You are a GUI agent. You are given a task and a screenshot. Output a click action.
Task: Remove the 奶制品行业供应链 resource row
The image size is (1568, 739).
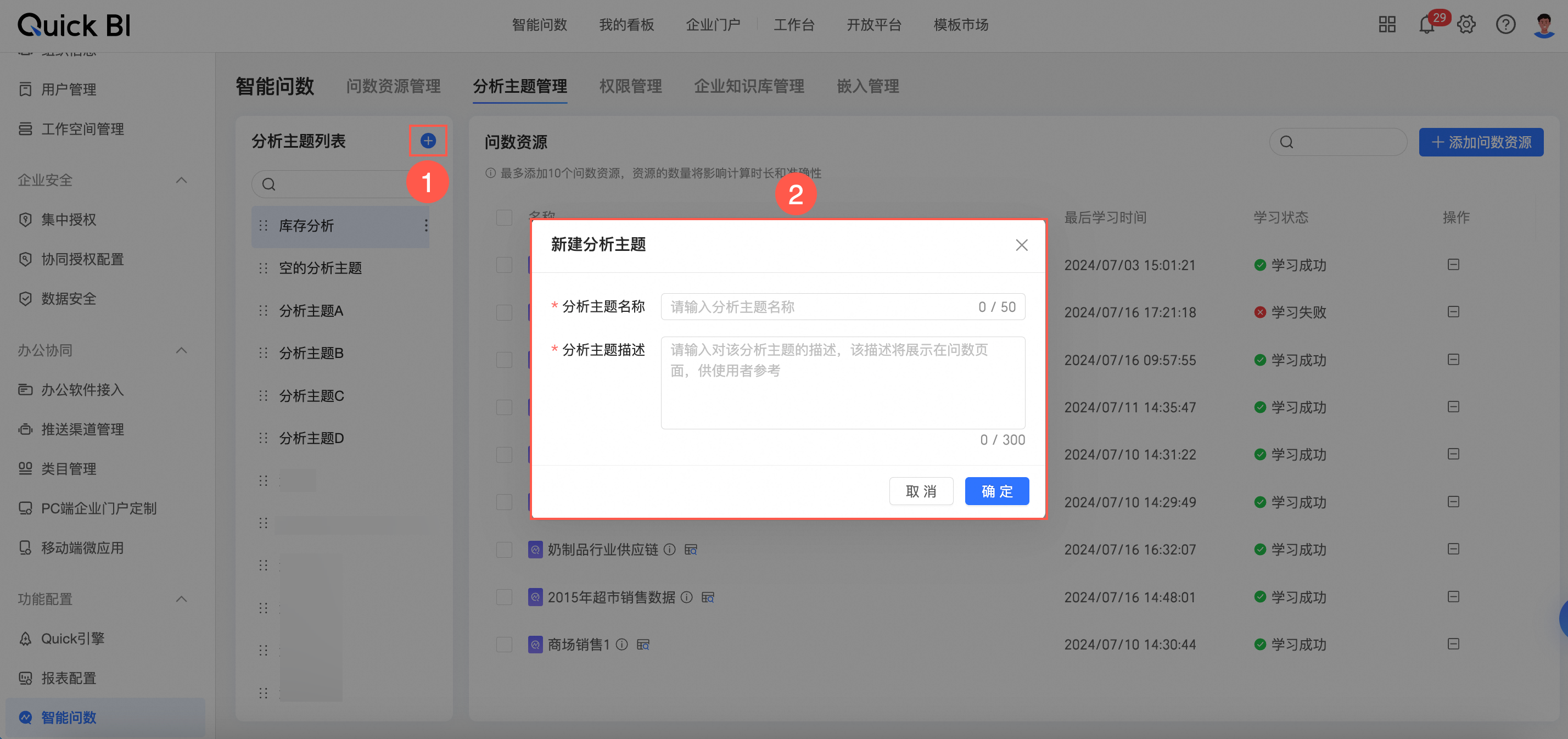click(x=1454, y=549)
